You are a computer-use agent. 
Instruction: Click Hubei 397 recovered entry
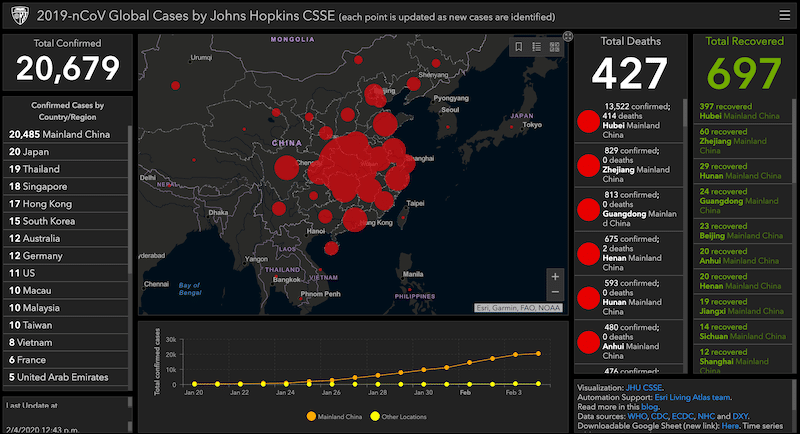coord(742,111)
